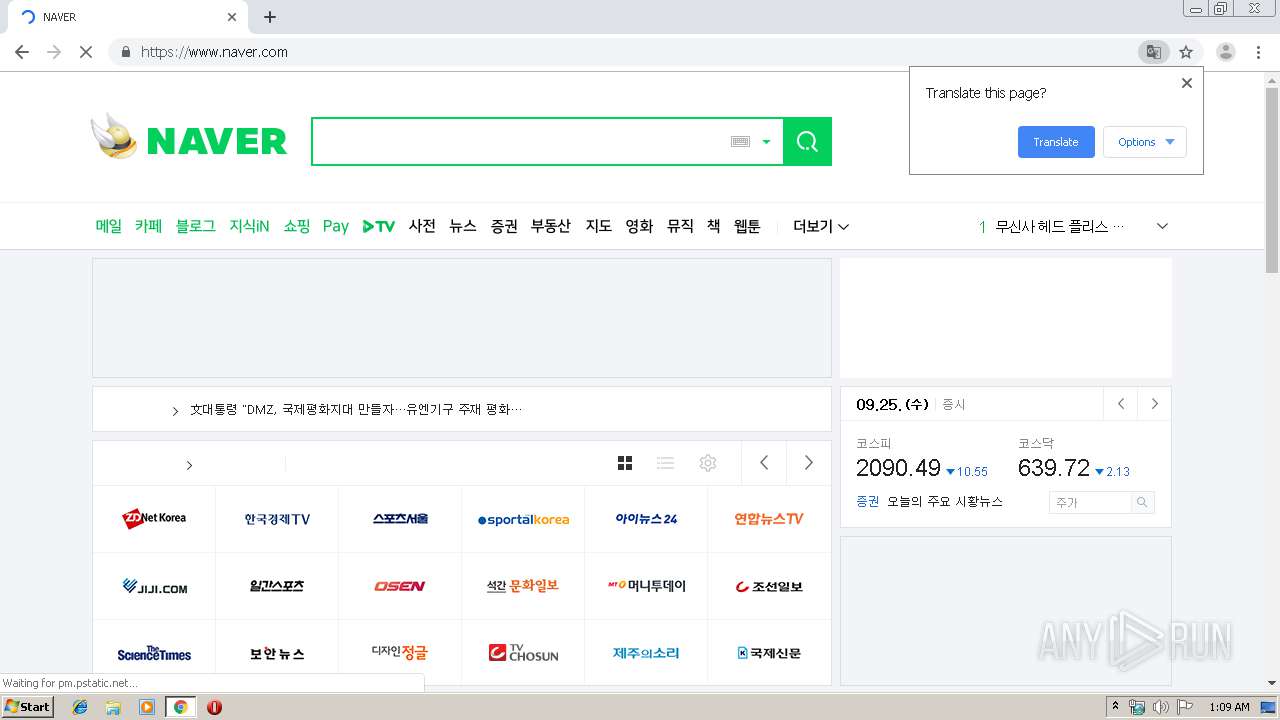This screenshot has height=720, width=1280.
Task: Open the 지식iN menu link
Action: pyautogui.click(x=249, y=226)
